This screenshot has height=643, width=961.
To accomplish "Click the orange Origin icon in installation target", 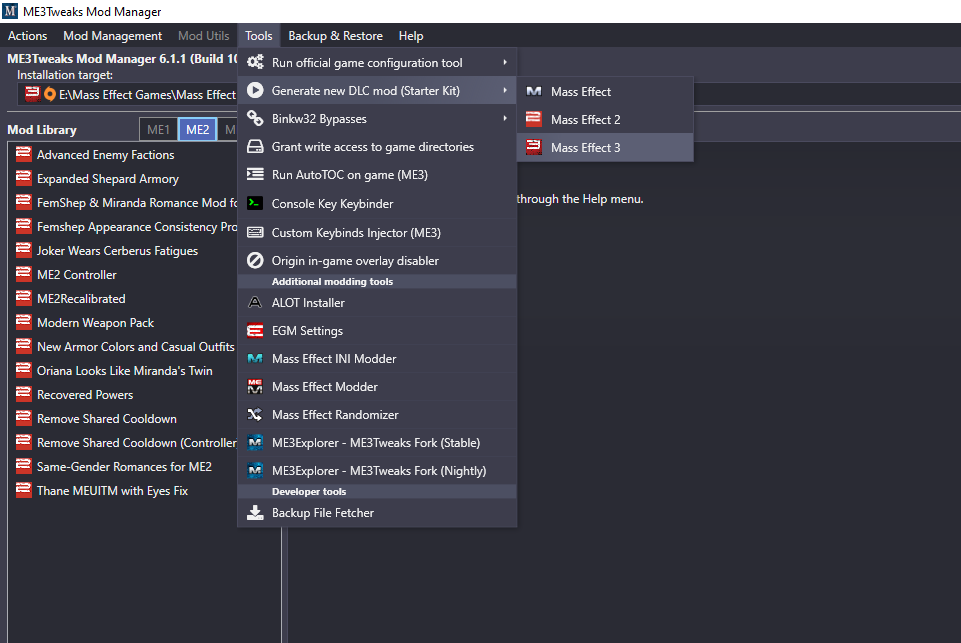I will [x=50, y=94].
